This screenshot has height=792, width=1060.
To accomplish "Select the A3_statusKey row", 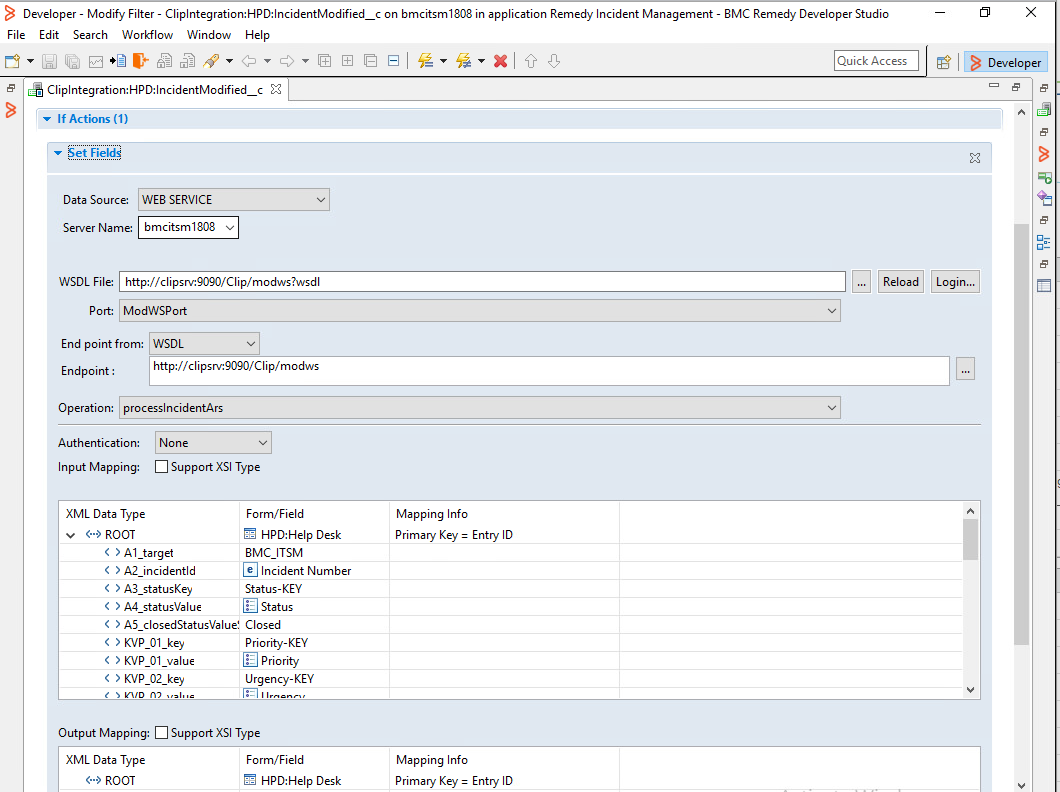I will [510, 589].
